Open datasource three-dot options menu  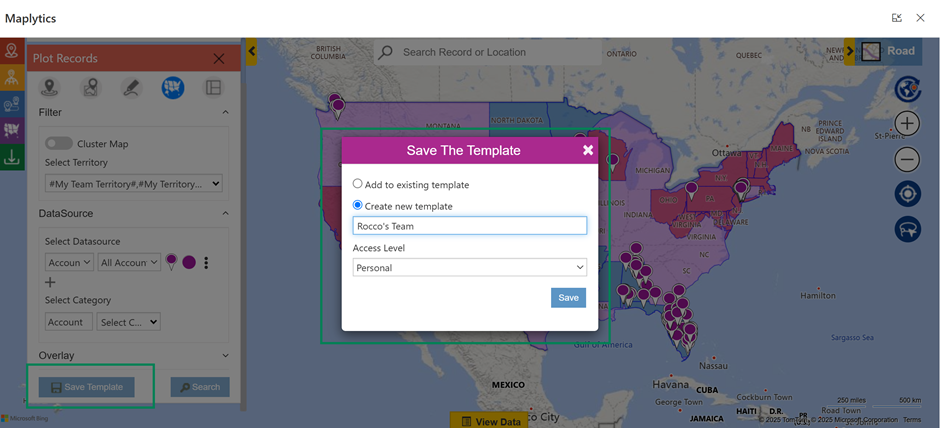[x=206, y=263]
